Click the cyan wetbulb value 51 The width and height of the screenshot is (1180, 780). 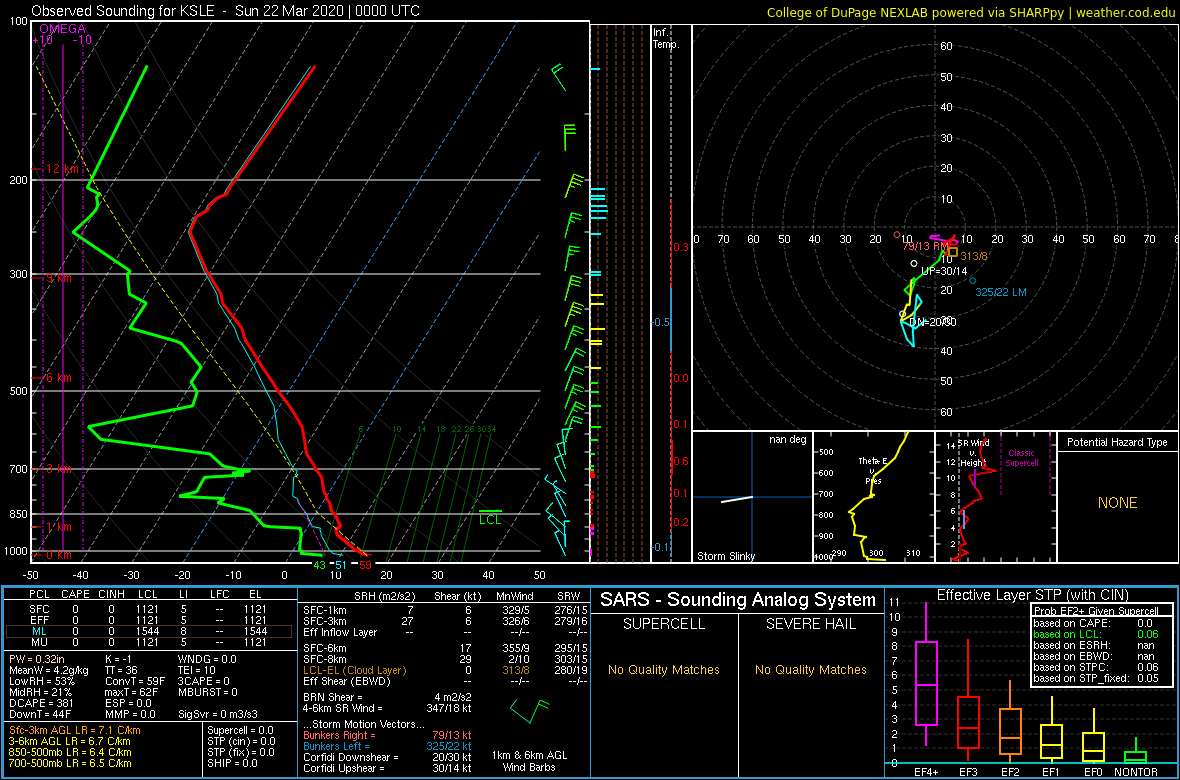341,565
